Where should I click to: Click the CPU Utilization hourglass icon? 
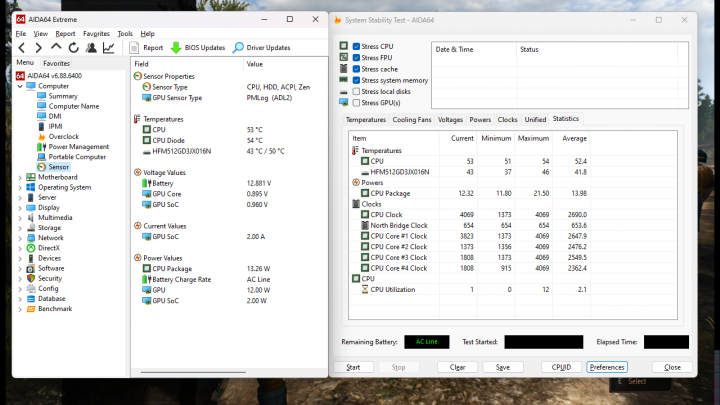point(365,289)
